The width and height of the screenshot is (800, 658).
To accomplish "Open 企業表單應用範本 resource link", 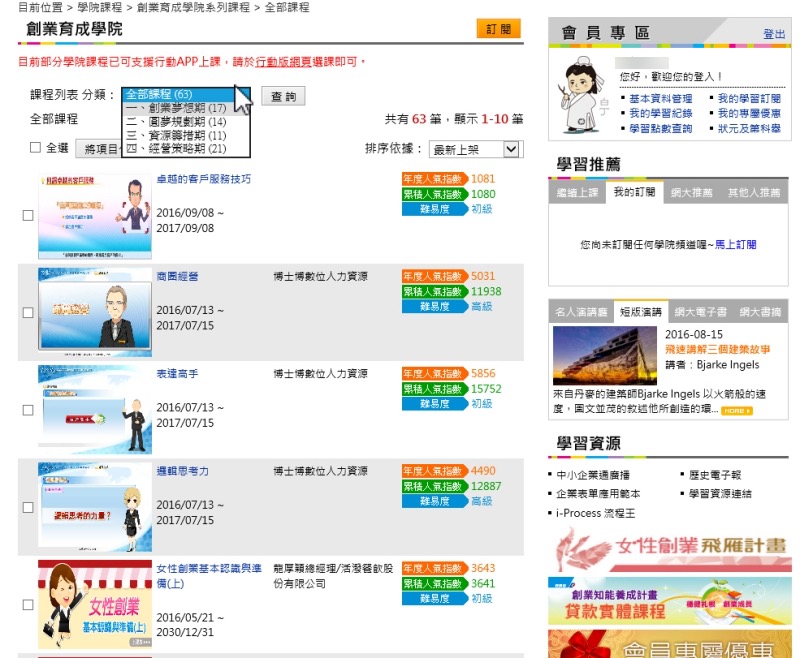I will (598, 494).
